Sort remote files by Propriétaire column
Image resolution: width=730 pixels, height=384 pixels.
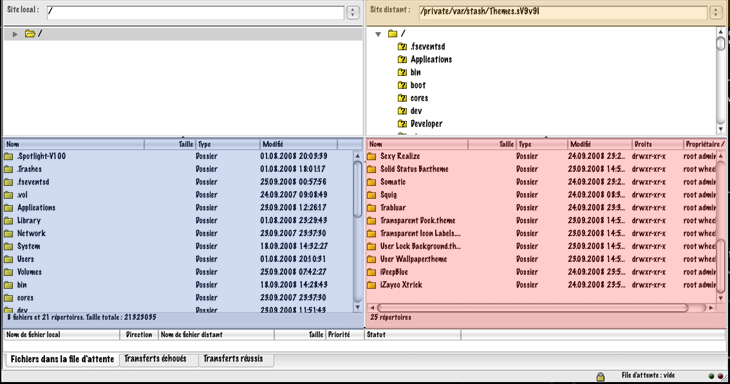coord(704,144)
